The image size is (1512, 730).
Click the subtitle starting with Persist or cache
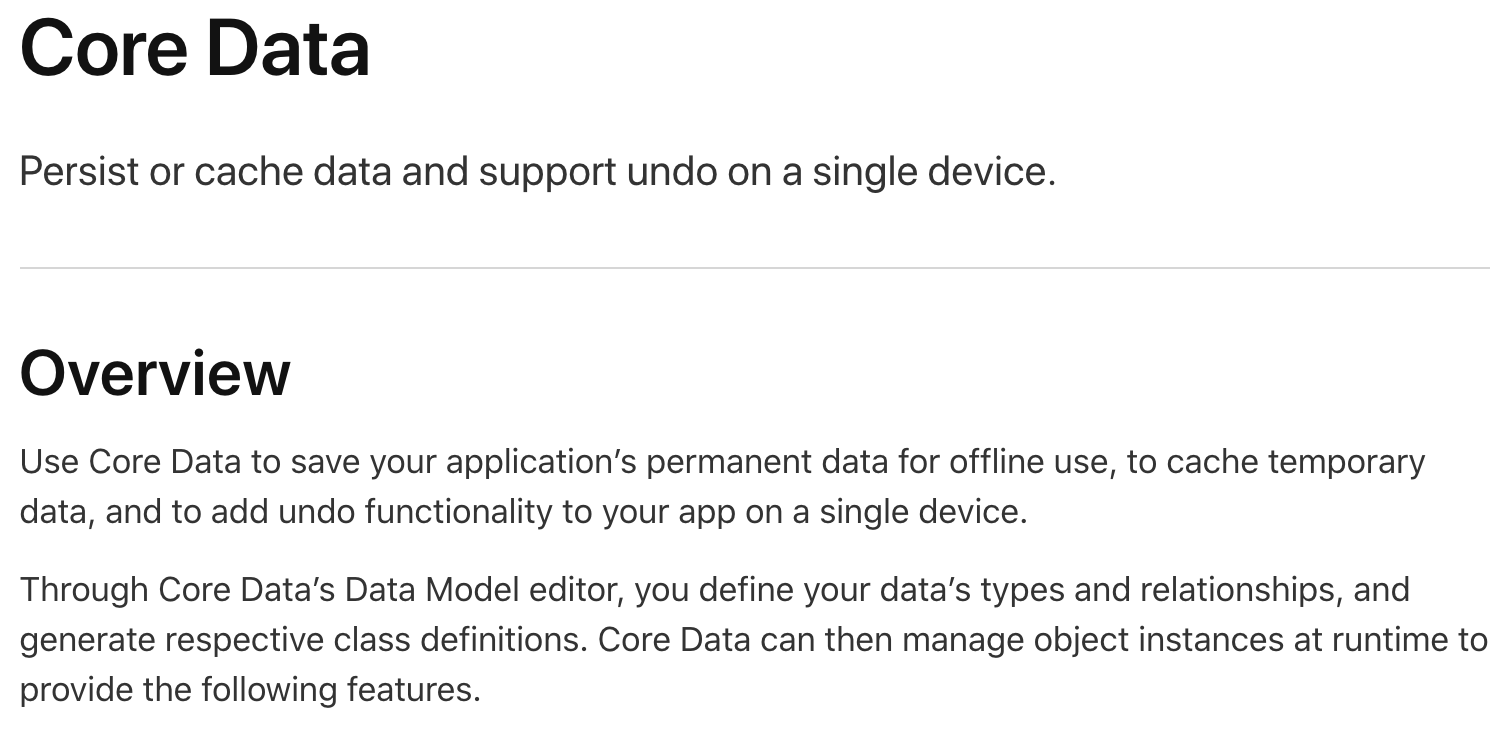(x=538, y=172)
